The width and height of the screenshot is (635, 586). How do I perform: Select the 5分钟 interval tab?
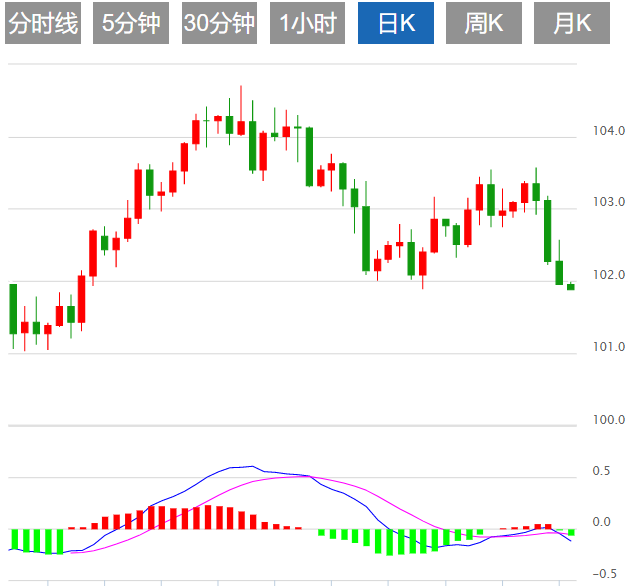pyautogui.click(x=131, y=23)
